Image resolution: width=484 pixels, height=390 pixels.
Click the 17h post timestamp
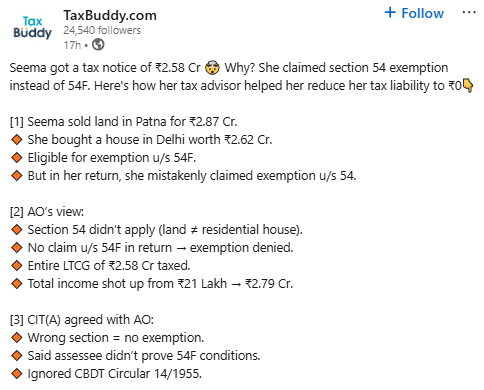[72, 45]
